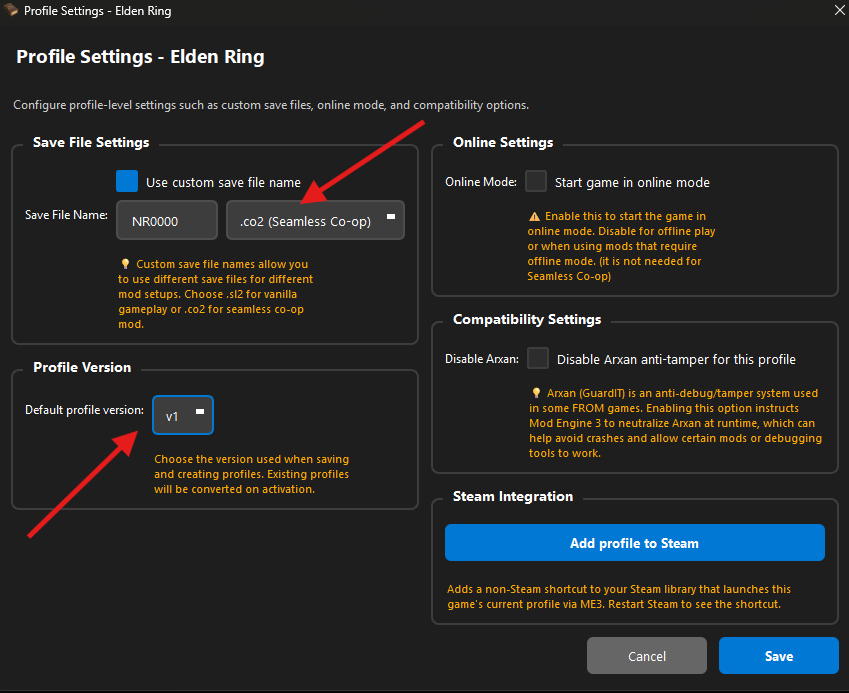Screen dimensions: 849x693
Task: Close the Profile Settings window
Action: point(837,11)
